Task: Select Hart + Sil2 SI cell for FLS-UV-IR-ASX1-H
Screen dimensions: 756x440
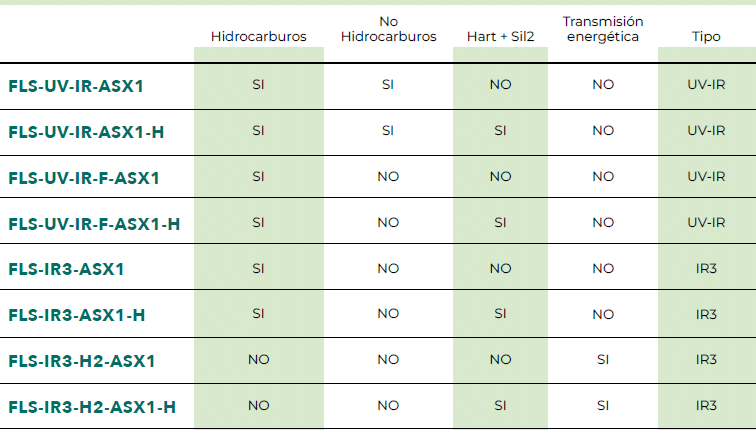Action: [500, 131]
